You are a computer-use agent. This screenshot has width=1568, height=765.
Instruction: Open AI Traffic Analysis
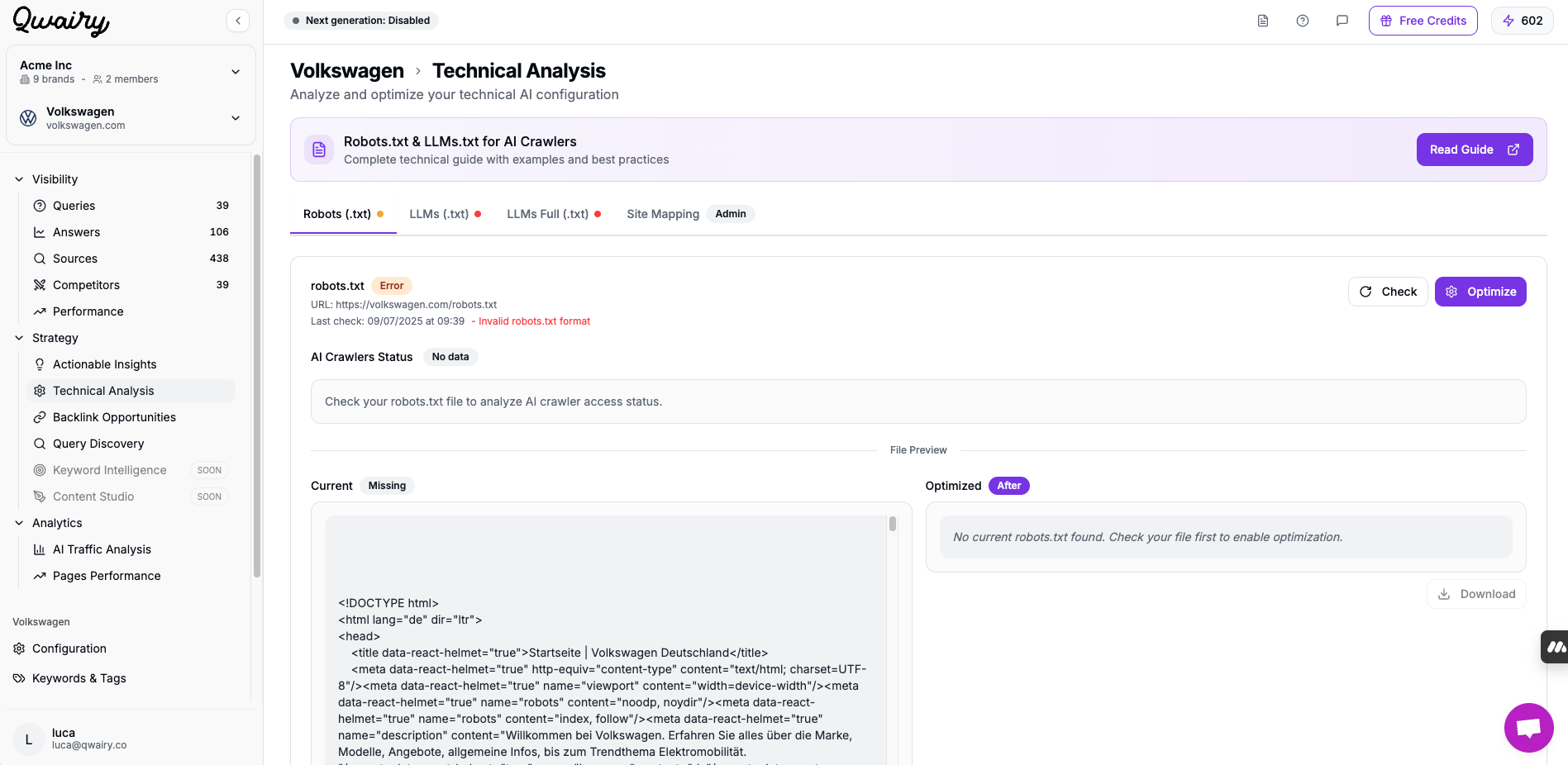(131, 549)
